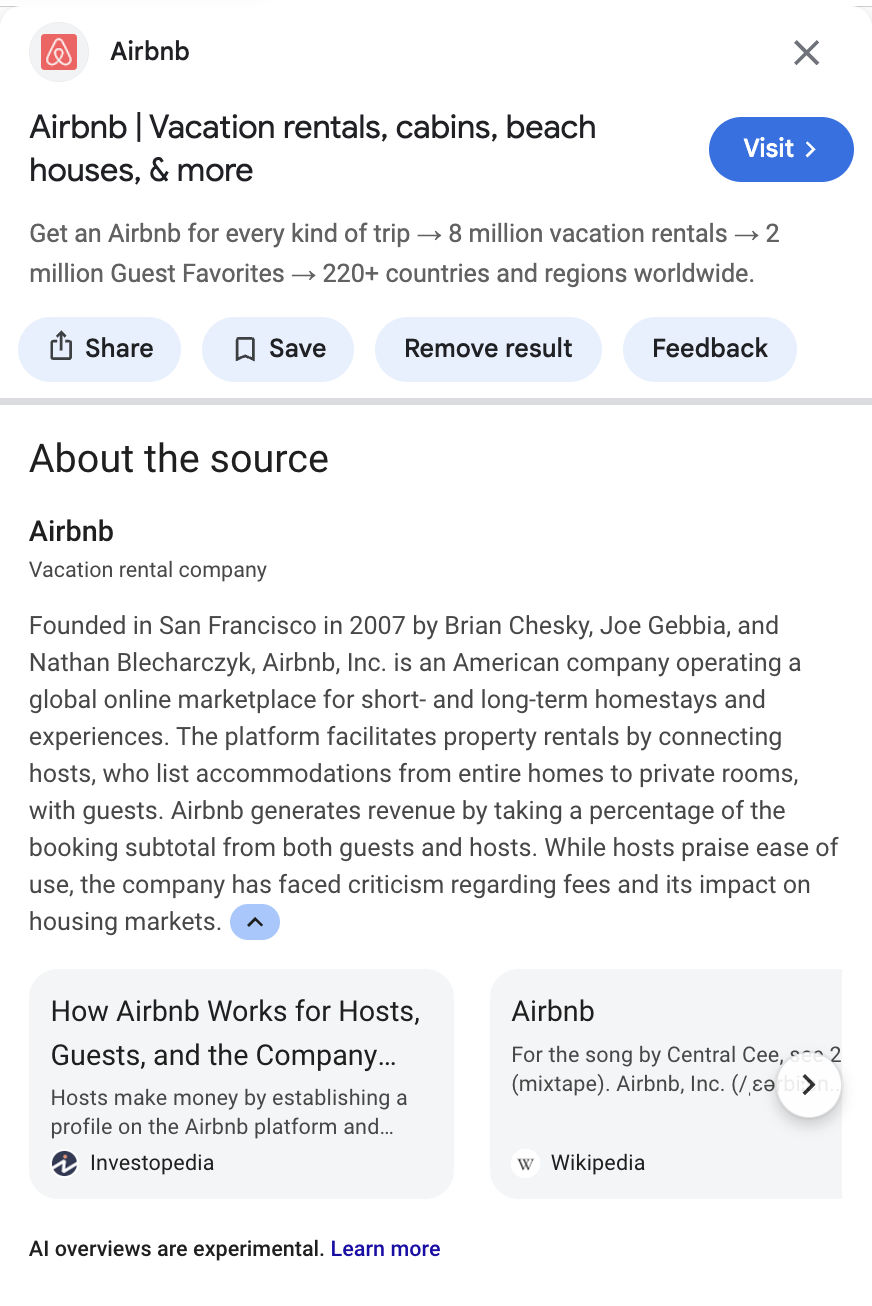Screen dimensions: 872x1306
Task: Click the Wikipedia W icon
Action: [526, 1163]
